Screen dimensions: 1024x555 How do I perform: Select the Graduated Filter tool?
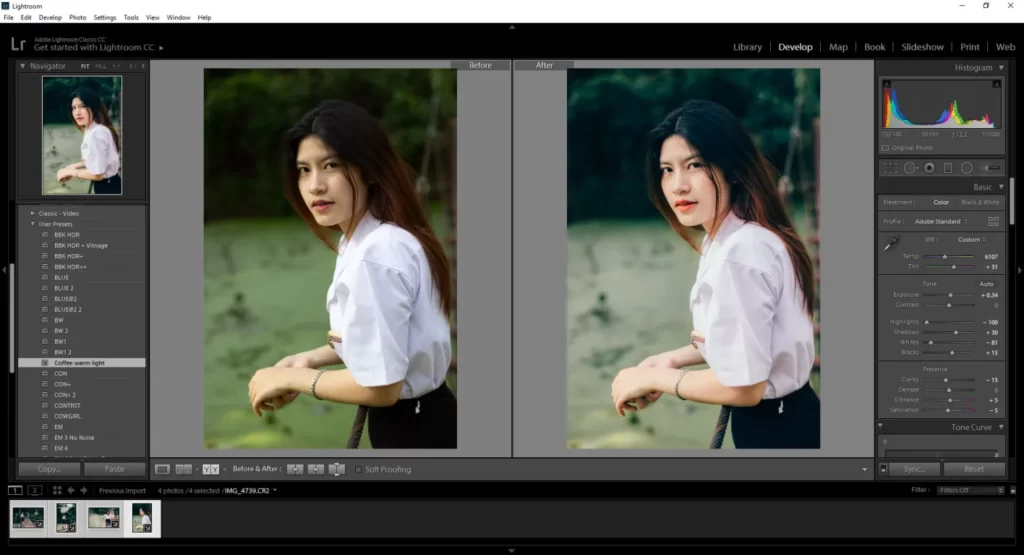click(x=948, y=168)
